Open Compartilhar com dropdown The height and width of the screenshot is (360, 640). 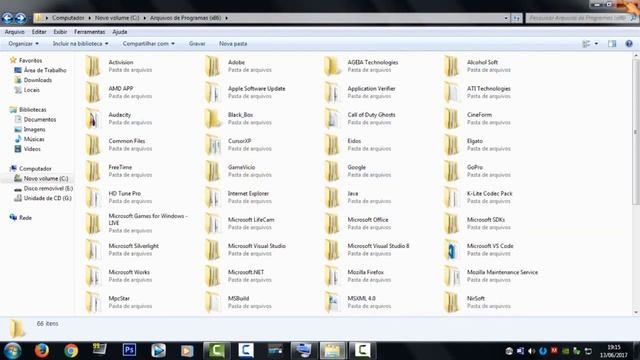[149, 44]
